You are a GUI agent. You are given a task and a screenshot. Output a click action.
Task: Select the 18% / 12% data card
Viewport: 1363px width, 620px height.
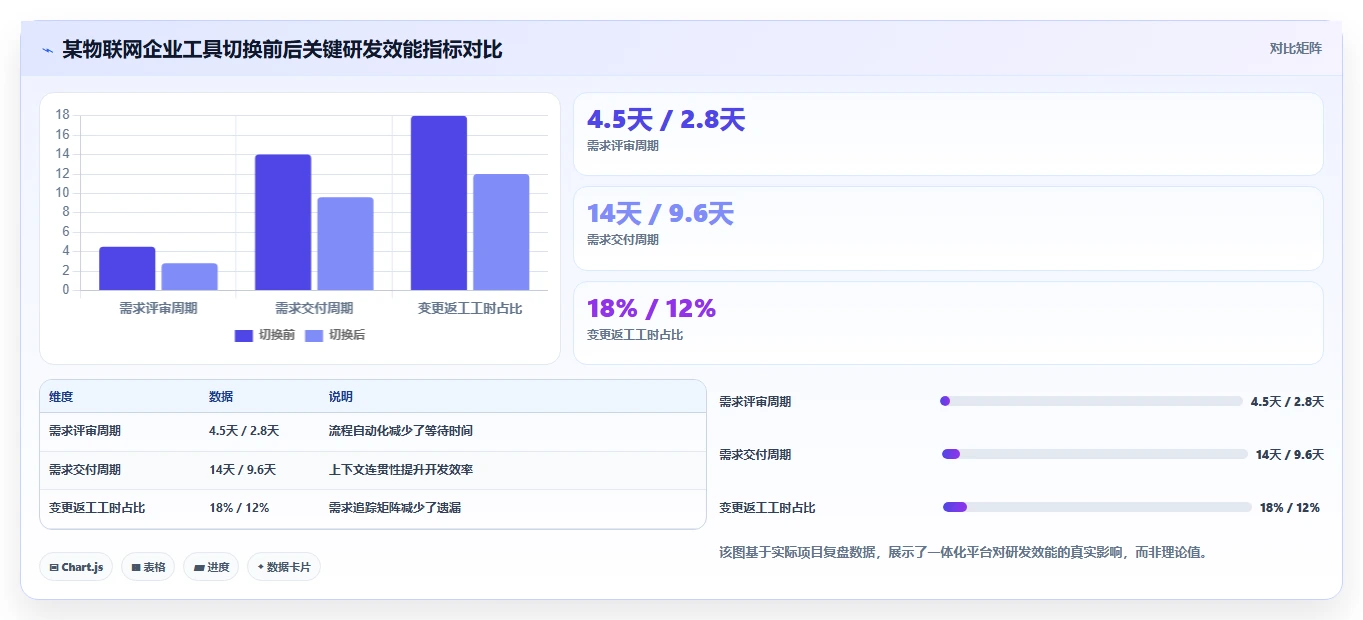(x=948, y=323)
